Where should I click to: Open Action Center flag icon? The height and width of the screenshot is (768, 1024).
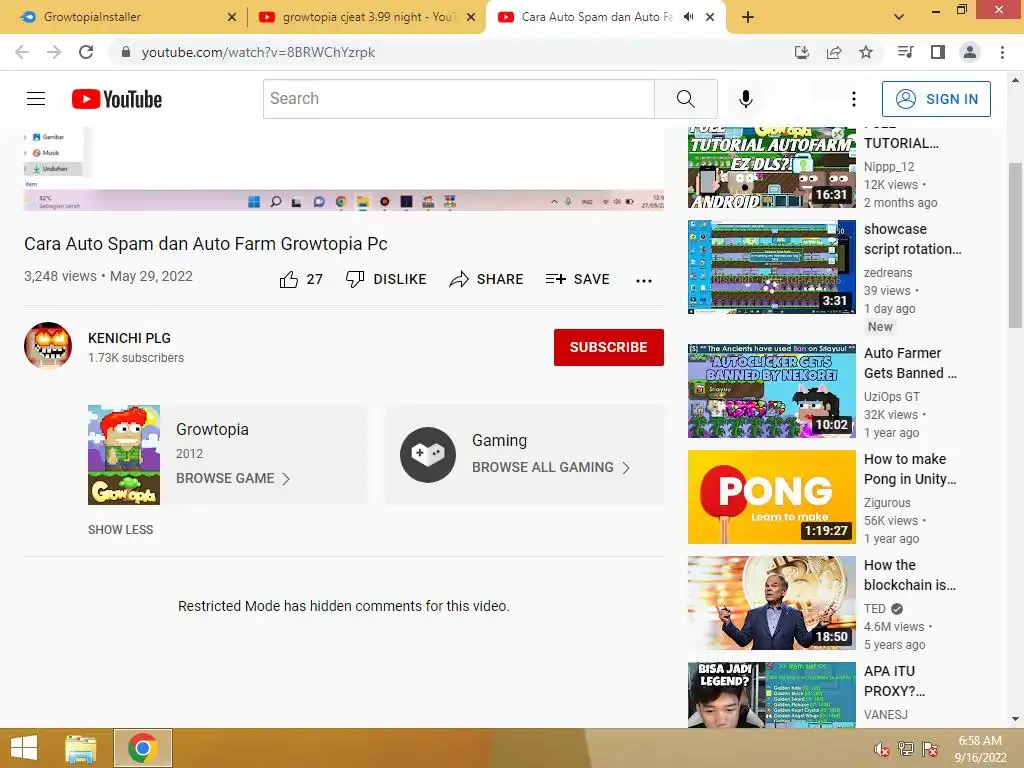(x=930, y=749)
